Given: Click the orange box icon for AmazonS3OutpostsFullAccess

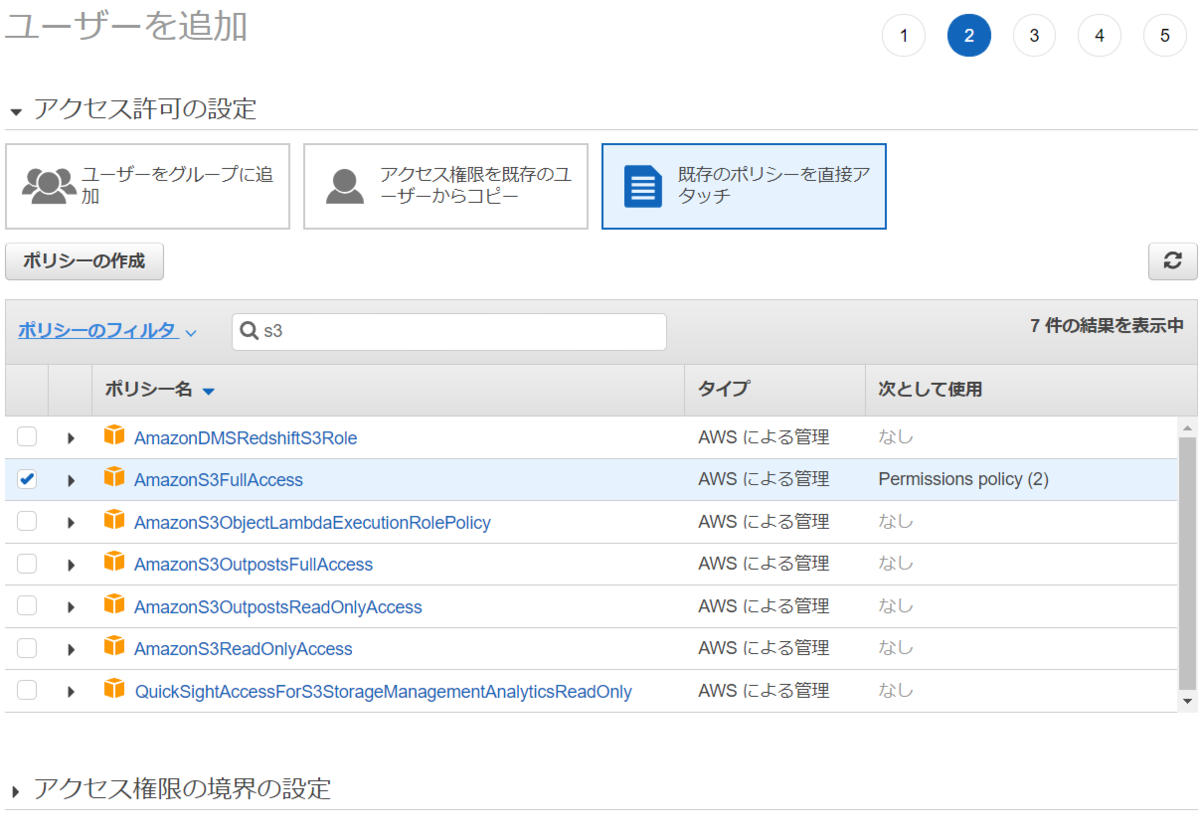Looking at the screenshot, I should pyautogui.click(x=115, y=563).
